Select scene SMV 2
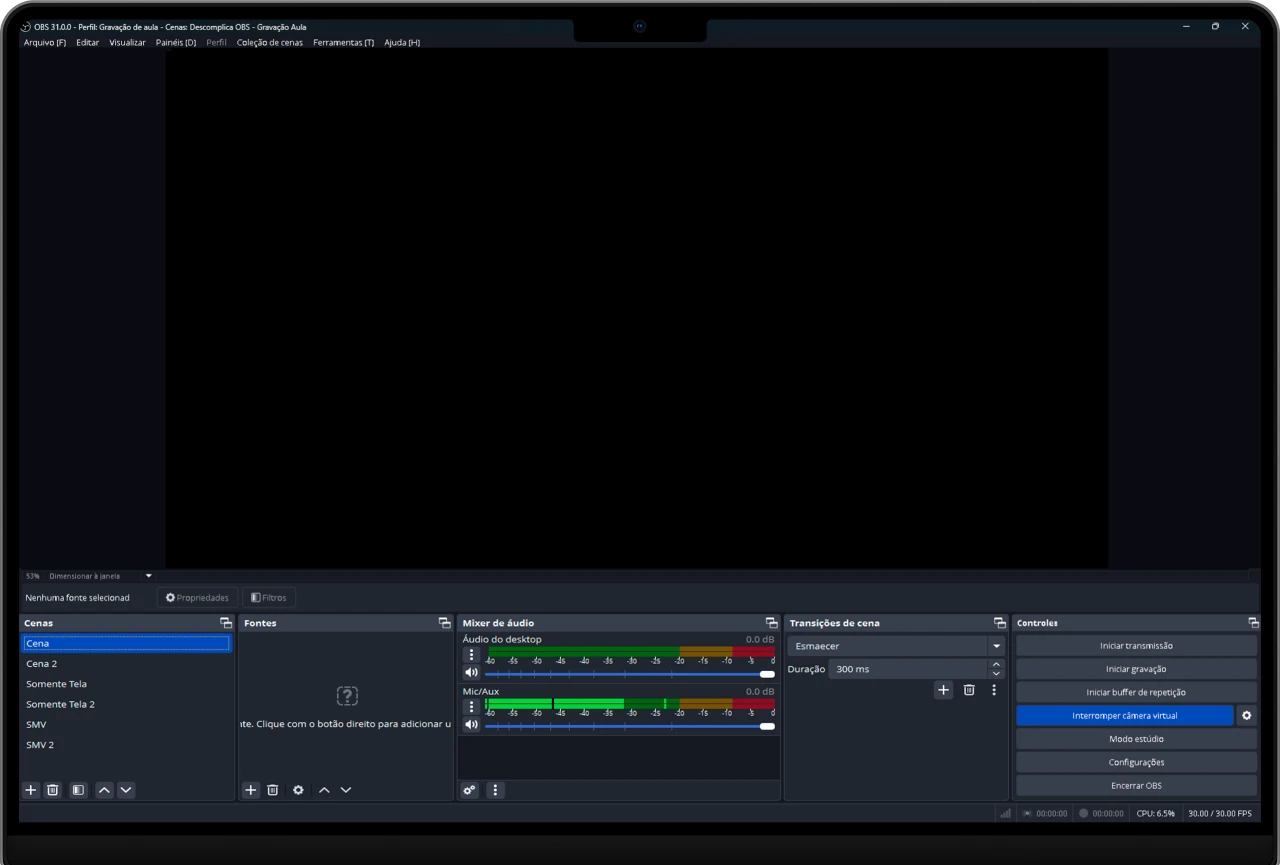Screen dimensions: 1280x865 pyautogui.click(x=127, y=745)
